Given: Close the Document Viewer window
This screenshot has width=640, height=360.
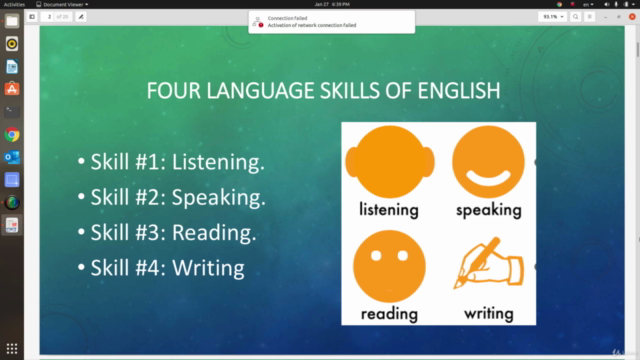Looking at the screenshot, I should [632, 17].
